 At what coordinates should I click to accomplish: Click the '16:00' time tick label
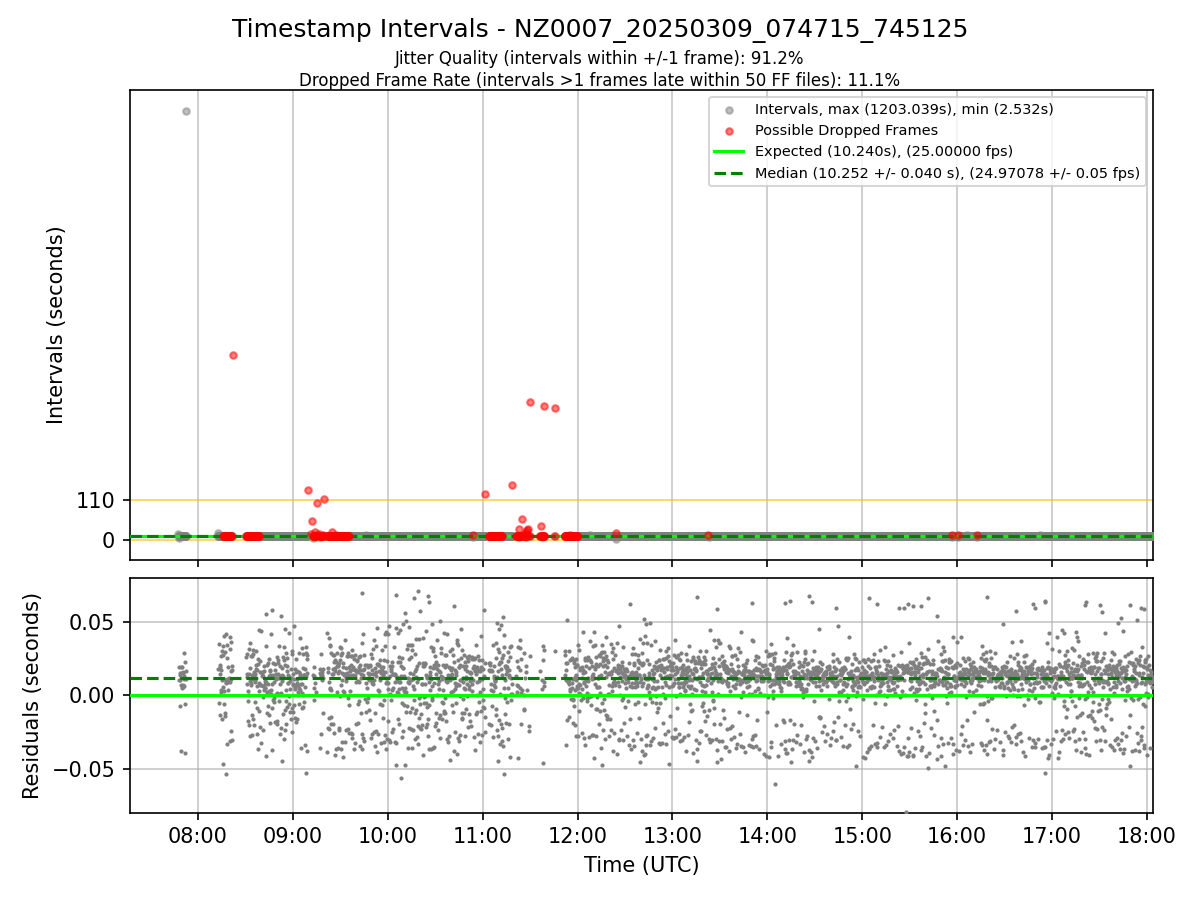pyautogui.click(x=957, y=835)
